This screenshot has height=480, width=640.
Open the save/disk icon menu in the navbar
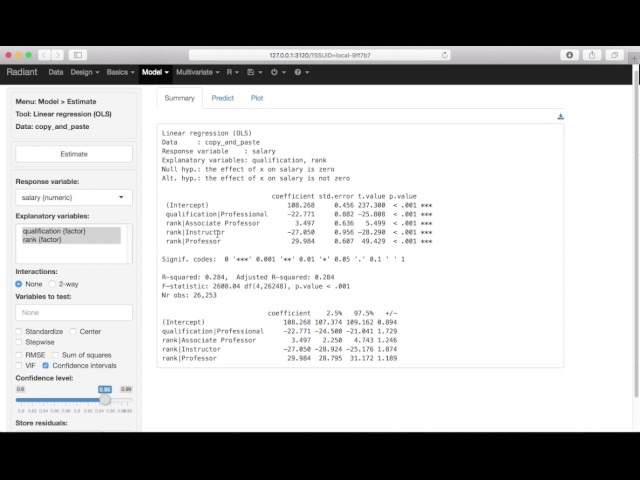254,72
